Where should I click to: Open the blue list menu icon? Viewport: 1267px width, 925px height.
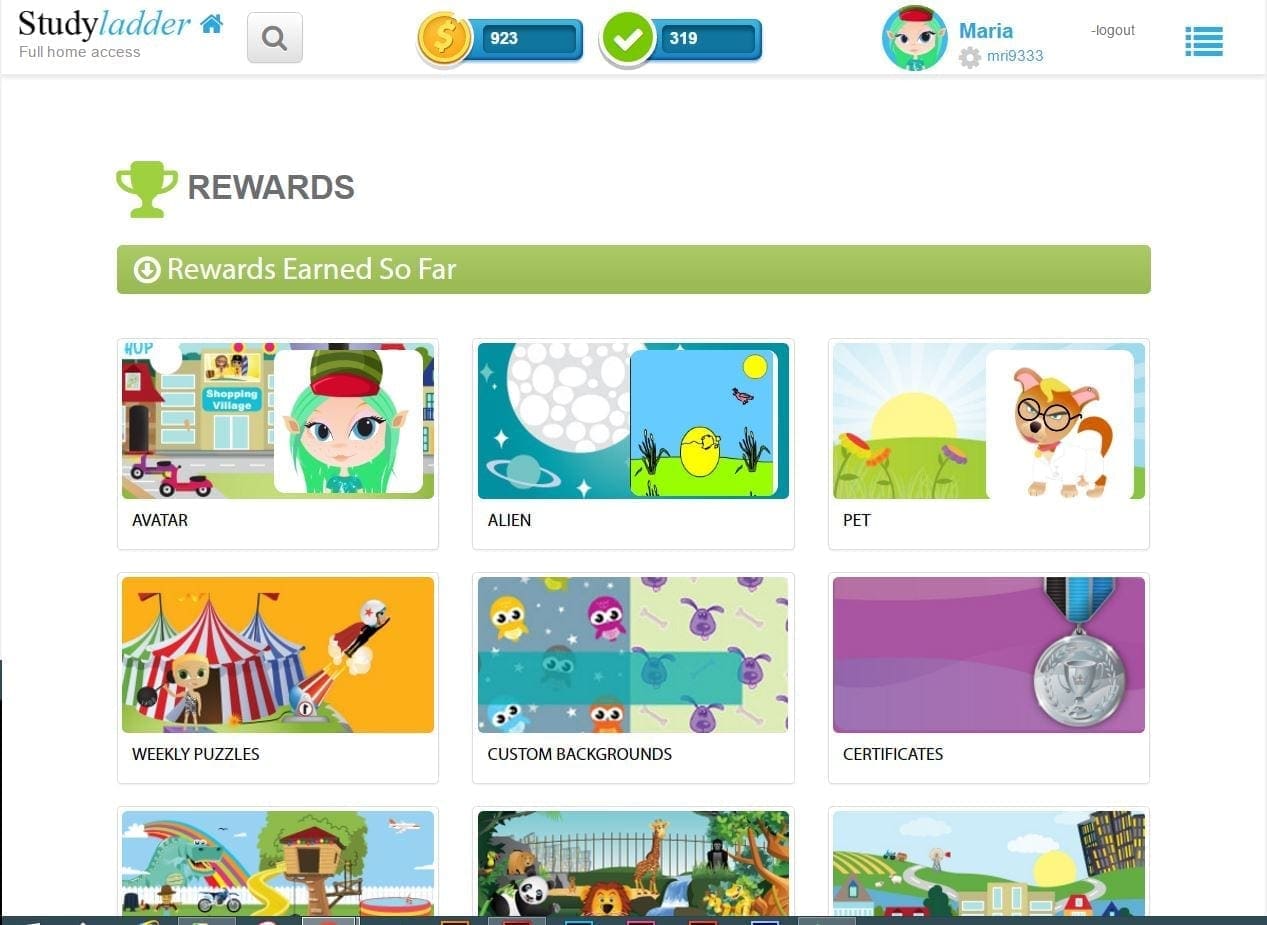point(1204,41)
